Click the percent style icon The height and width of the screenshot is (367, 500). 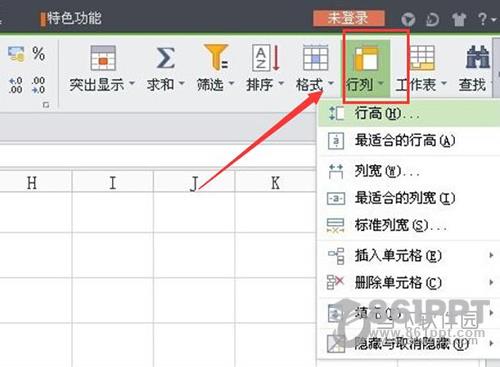click(38, 53)
